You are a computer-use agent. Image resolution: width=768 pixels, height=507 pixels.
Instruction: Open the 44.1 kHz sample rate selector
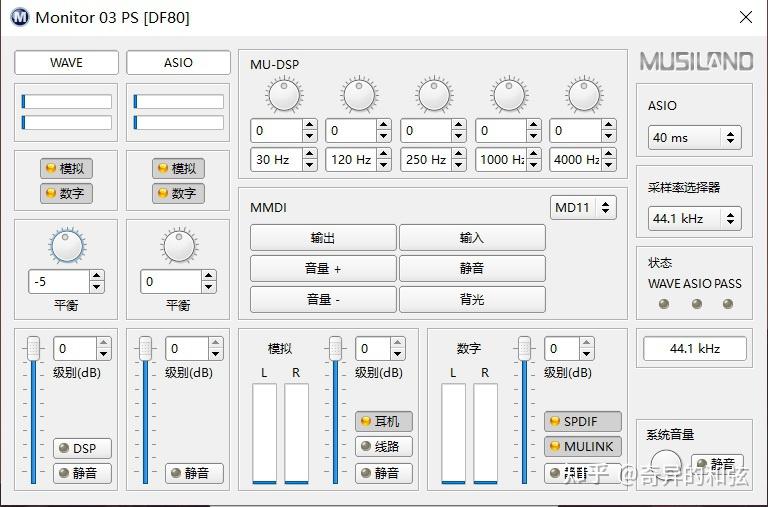[694, 217]
